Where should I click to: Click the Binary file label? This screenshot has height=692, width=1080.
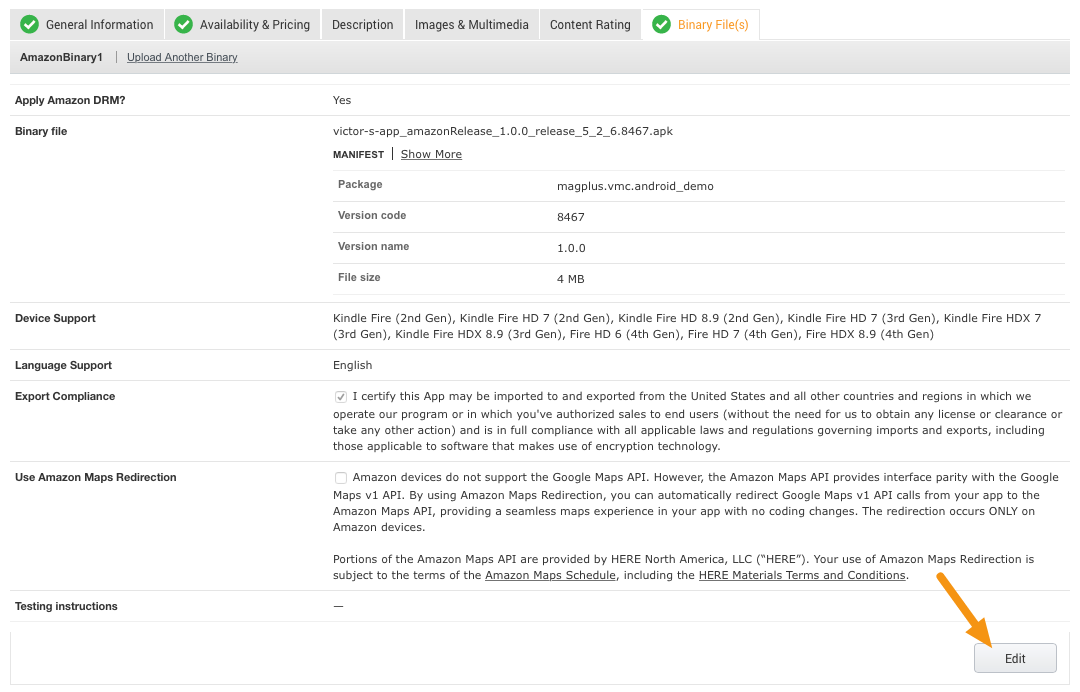41,131
